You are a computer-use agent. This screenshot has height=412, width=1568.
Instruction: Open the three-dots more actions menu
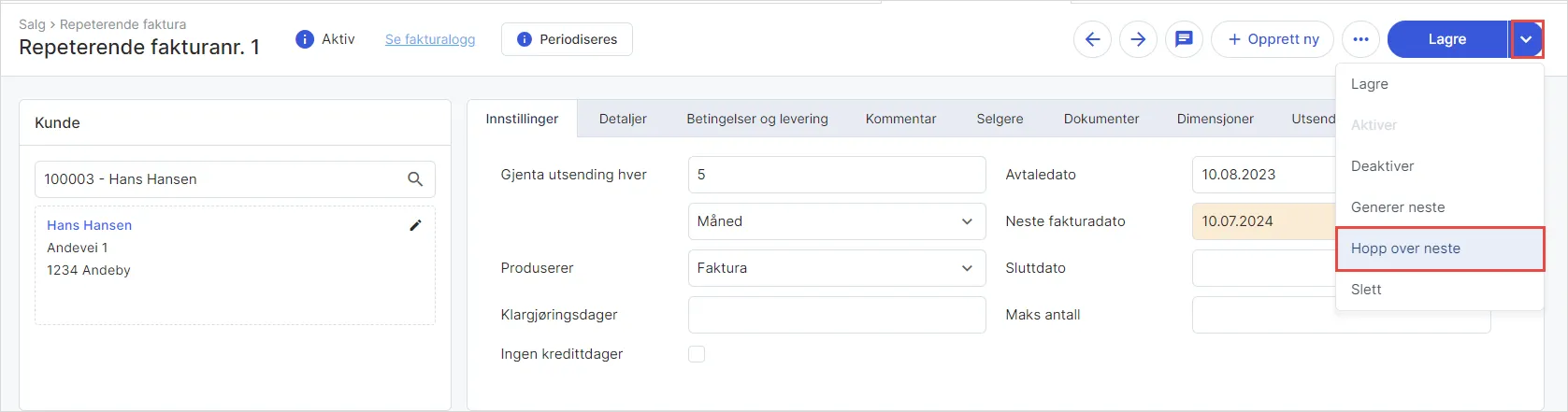1360,39
